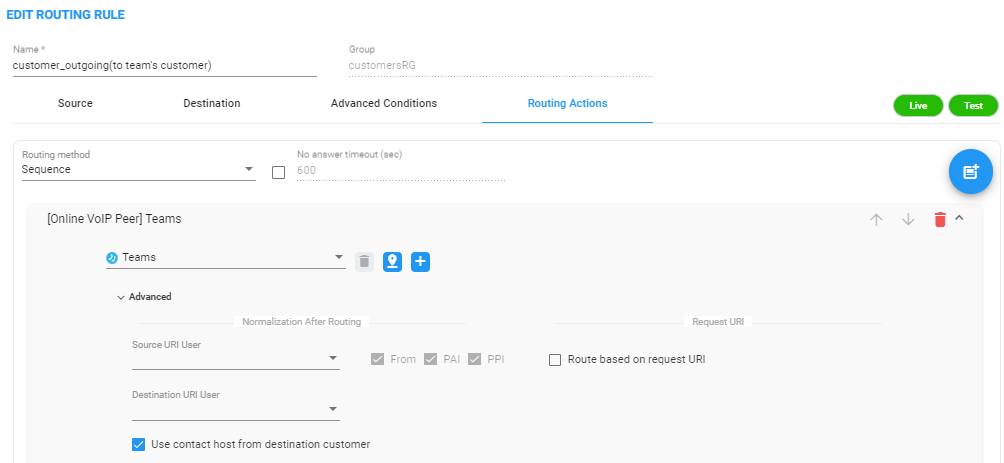Move the Teams action up with arrow

click(x=876, y=220)
